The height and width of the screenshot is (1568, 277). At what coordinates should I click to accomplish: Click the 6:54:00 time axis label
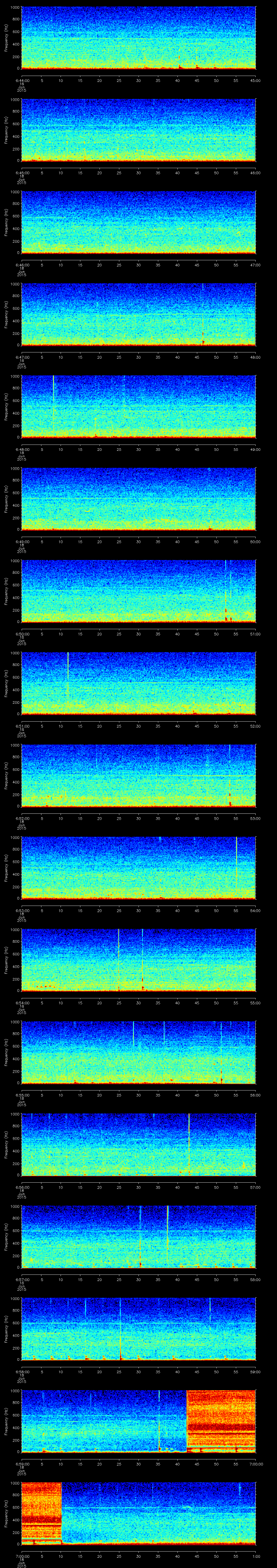(x=22, y=1003)
